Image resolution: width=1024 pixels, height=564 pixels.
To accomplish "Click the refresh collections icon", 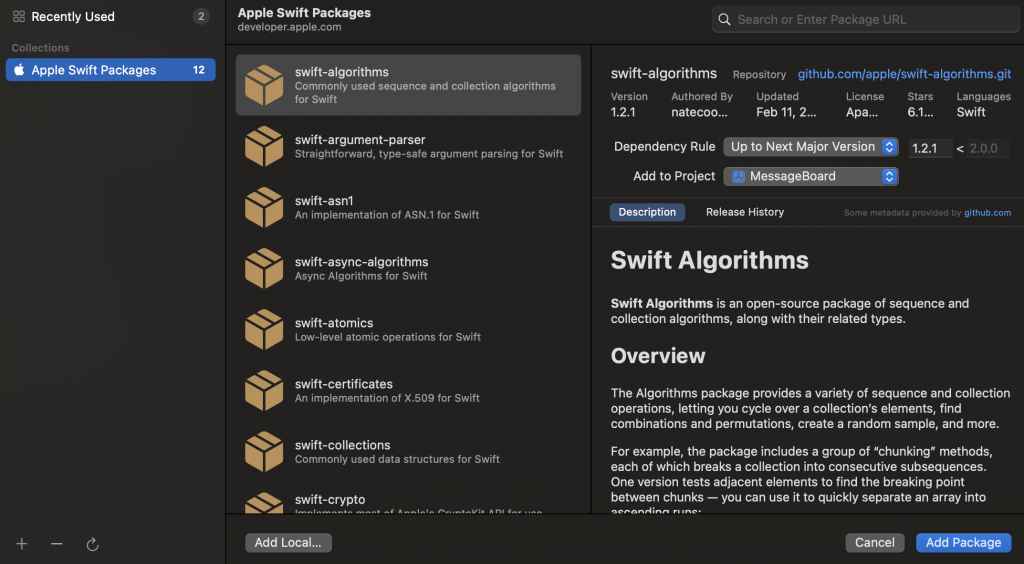I will 92,544.
